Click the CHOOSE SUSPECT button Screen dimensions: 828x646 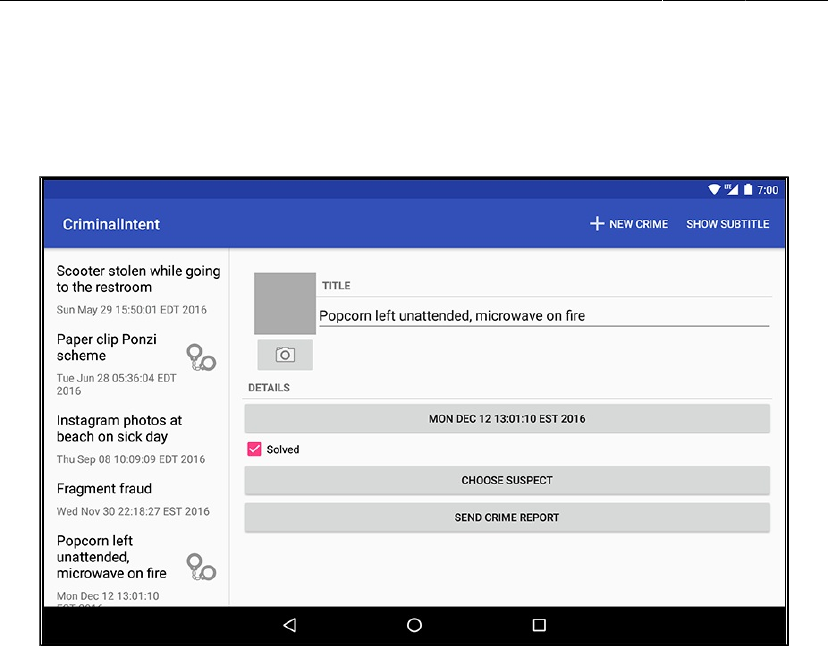coord(507,480)
